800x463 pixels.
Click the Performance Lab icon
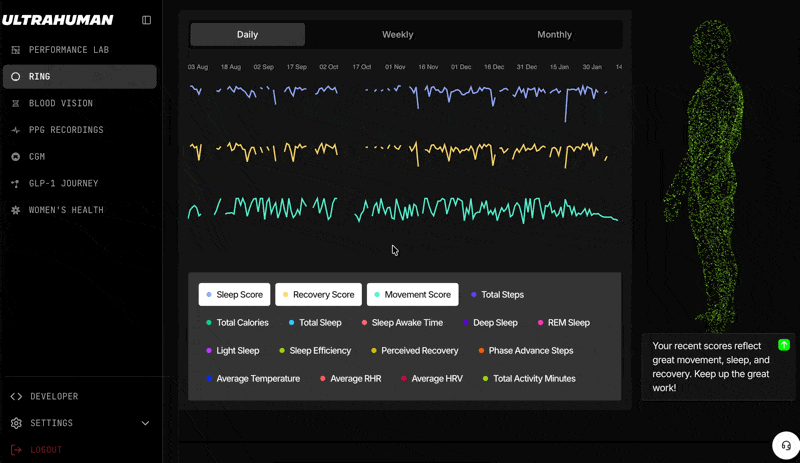[16, 50]
